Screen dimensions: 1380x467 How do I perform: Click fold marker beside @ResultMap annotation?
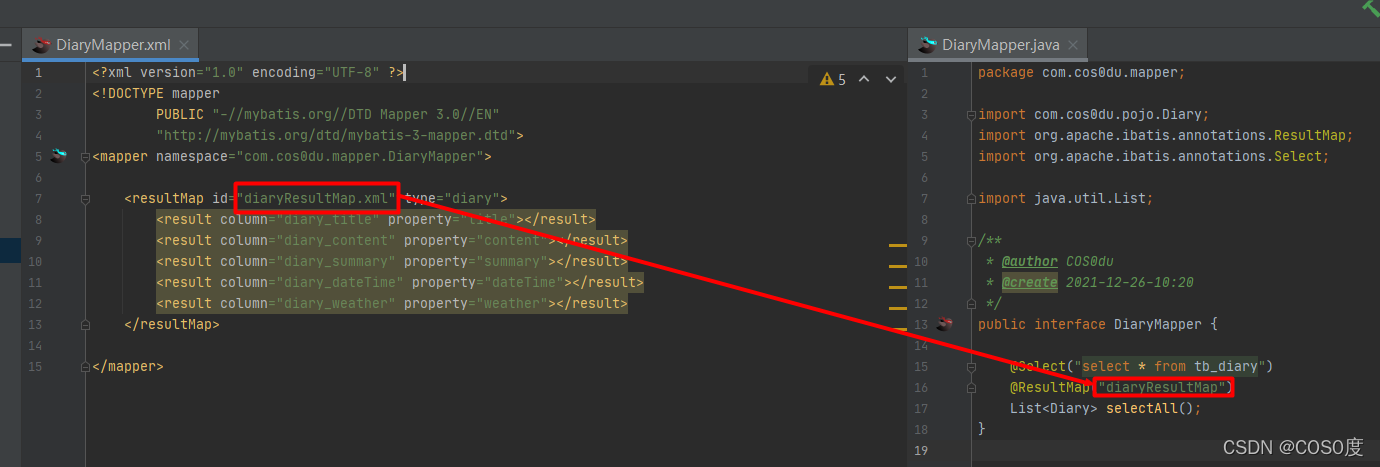pyautogui.click(x=972, y=388)
